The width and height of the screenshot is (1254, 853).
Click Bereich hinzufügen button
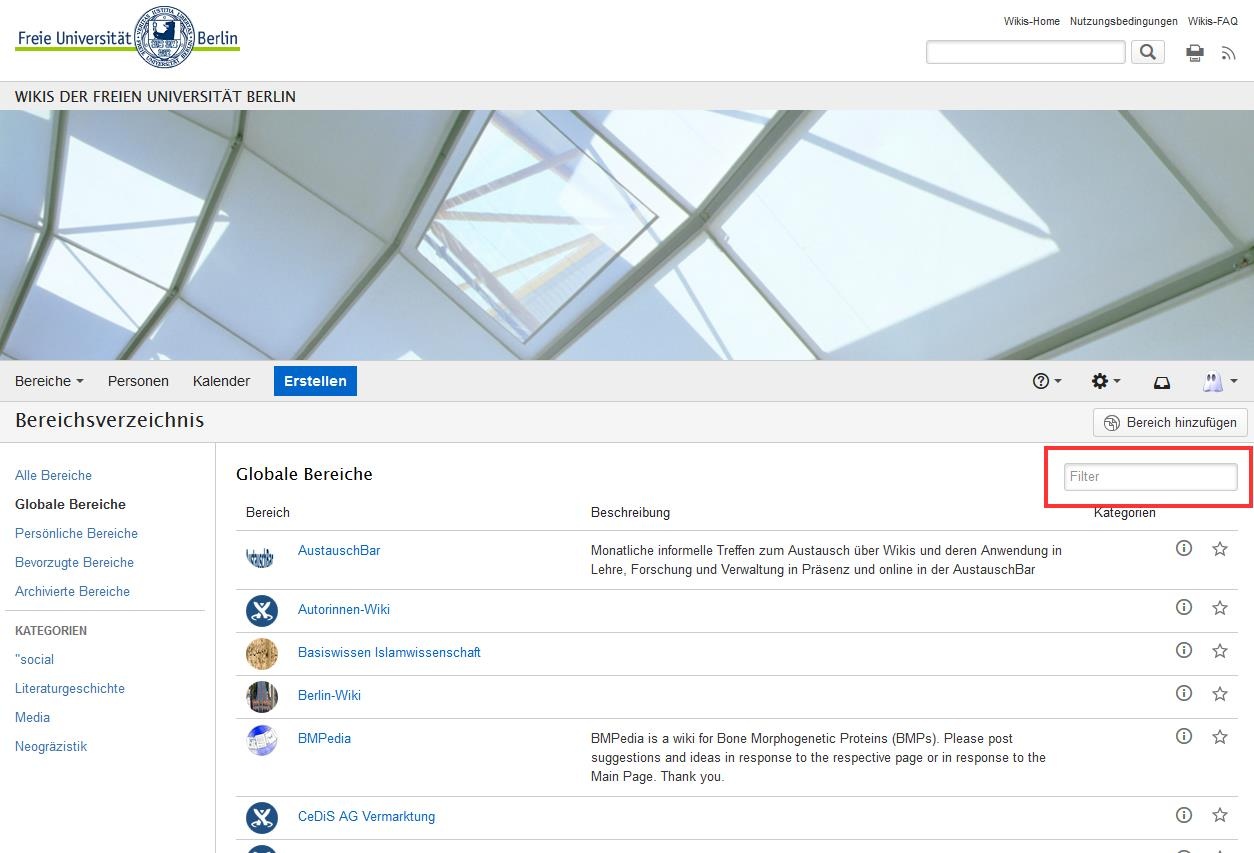click(1171, 422)
